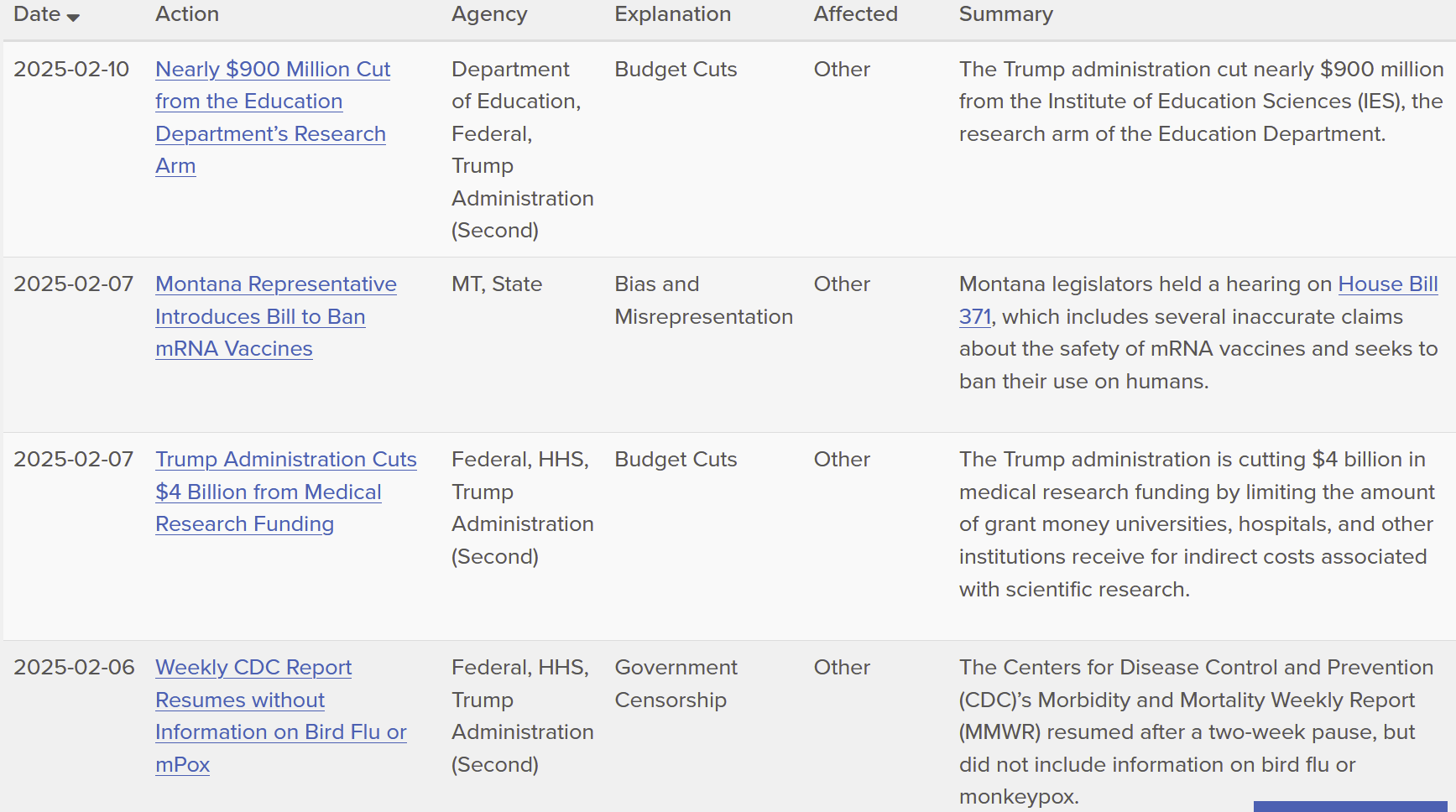Click the Government Censorship explanation cell
The height and width of the screenshot is (812, 1456).
click(x=676, y=684)
